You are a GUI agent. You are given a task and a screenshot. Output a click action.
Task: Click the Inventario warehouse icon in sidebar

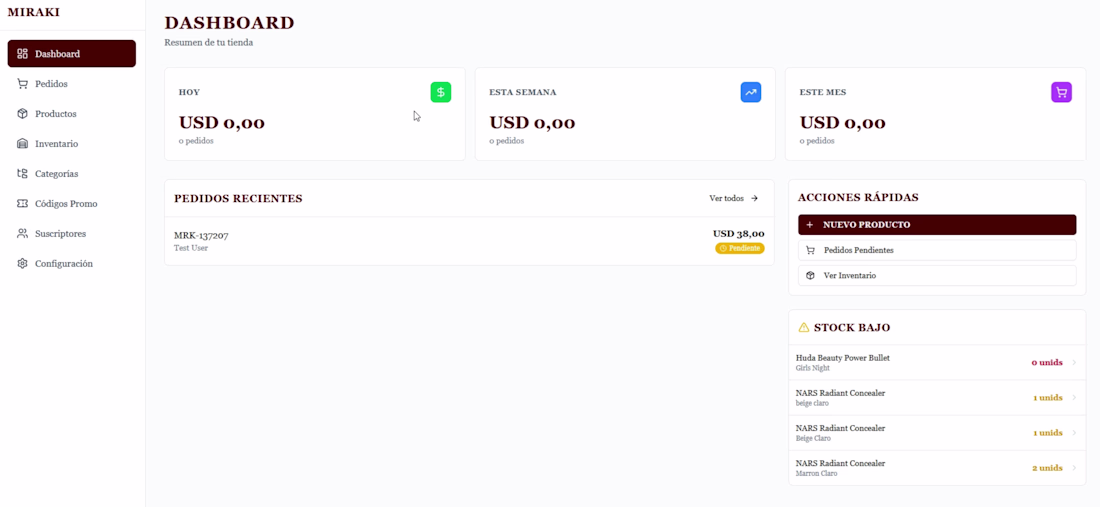pyautogui.click(x=23, y=144)
